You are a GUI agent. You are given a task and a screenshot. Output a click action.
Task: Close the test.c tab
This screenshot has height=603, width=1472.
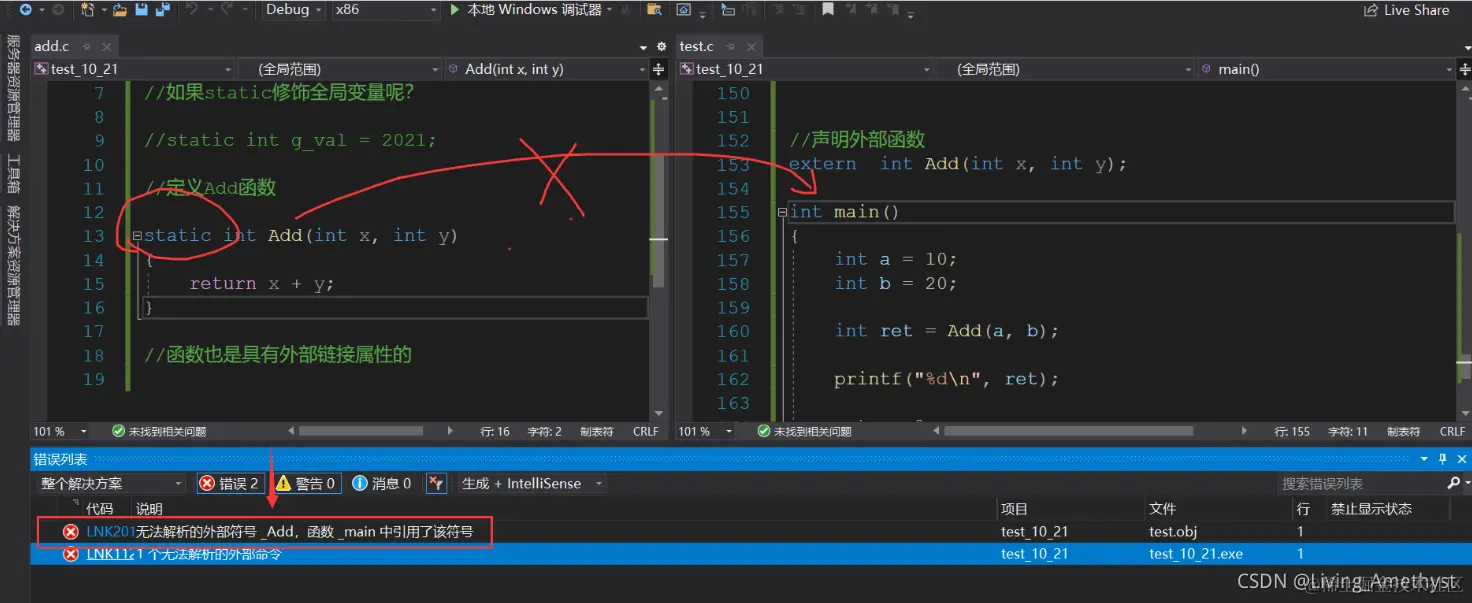[749, 47]
